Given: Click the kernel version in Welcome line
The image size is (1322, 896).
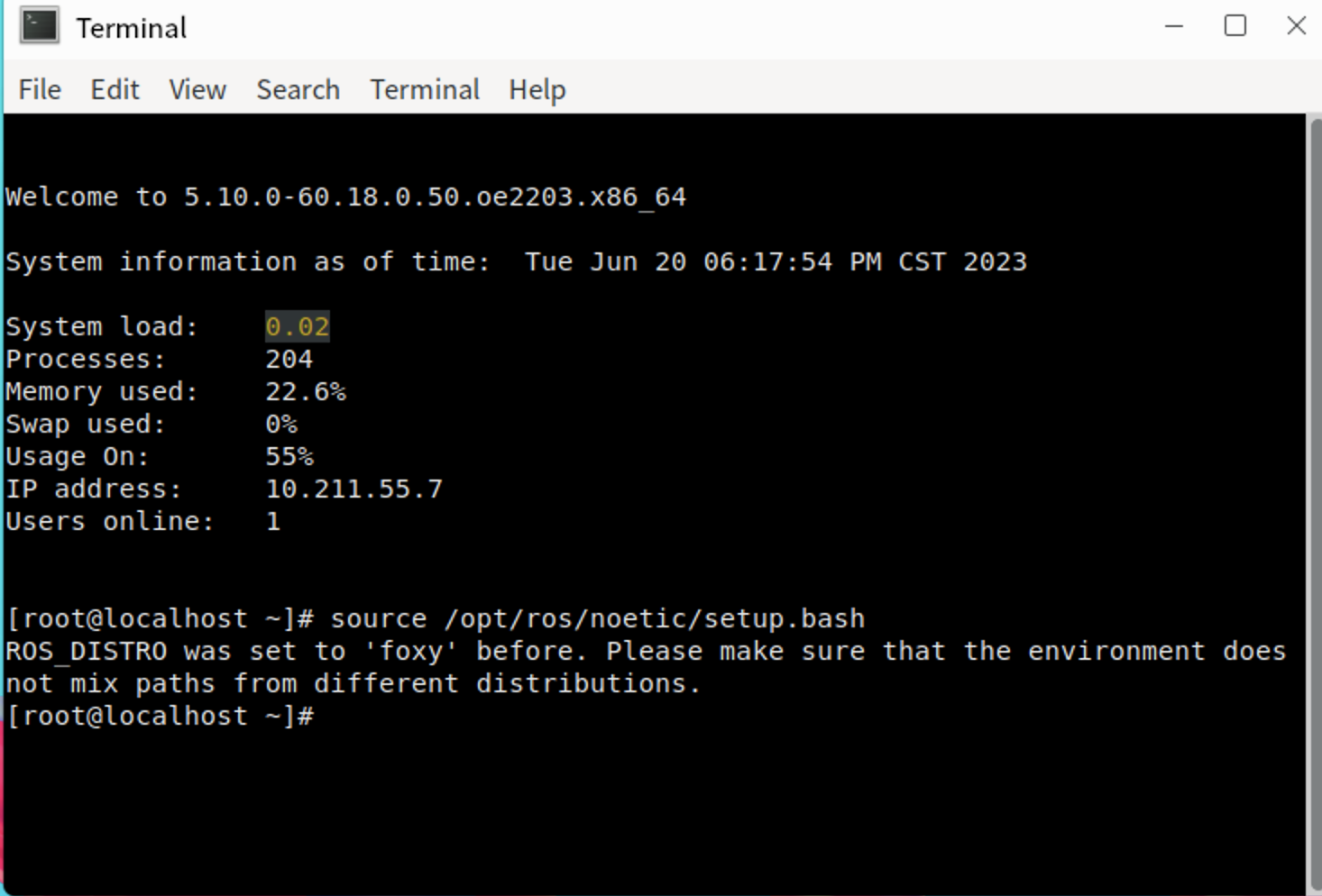Looking at the screenshot, I should pos(435,197).
